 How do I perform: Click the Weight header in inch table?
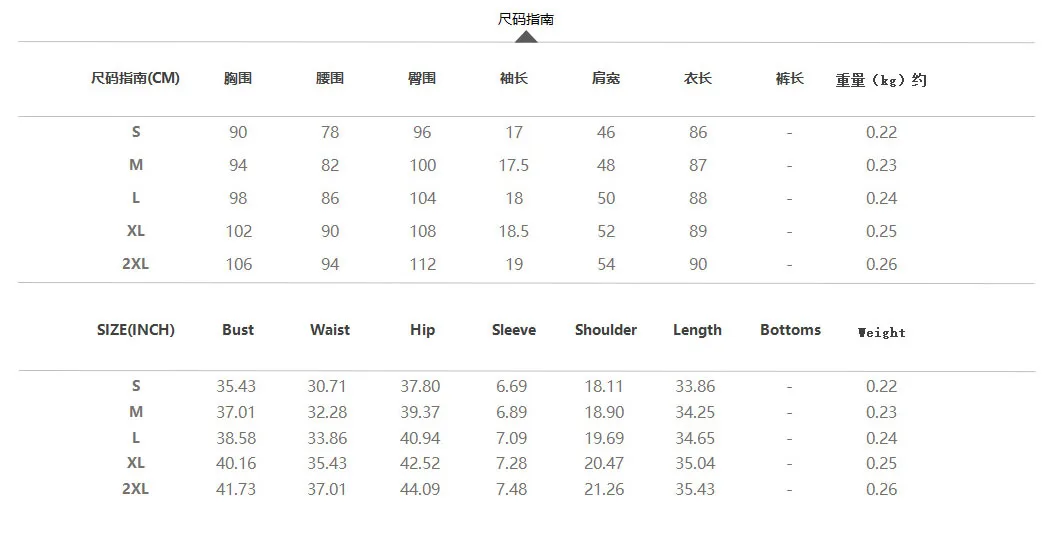(881, 333)
